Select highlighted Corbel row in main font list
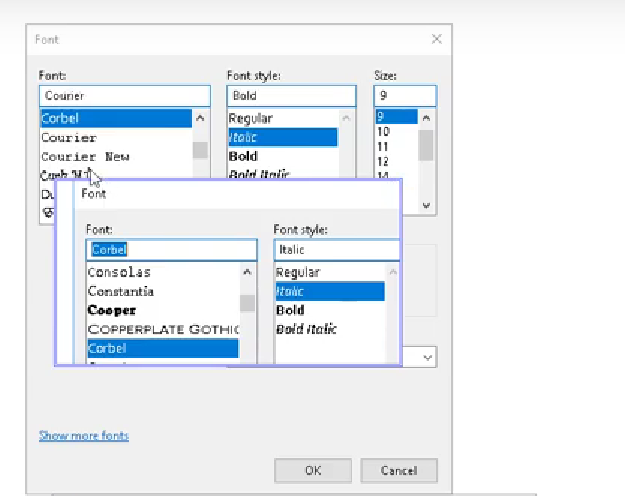The width and height of the screenshot is (625, 496). point(116,118)
